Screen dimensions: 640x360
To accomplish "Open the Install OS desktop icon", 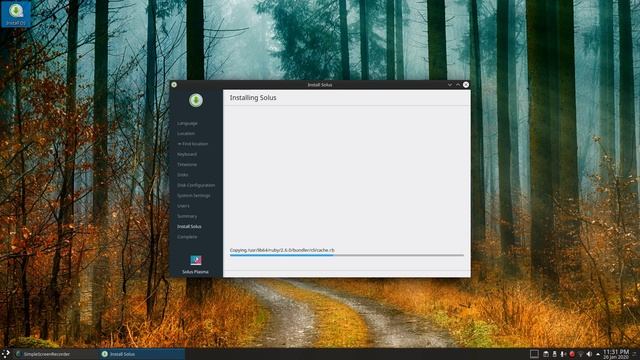I will click(16, 14).
